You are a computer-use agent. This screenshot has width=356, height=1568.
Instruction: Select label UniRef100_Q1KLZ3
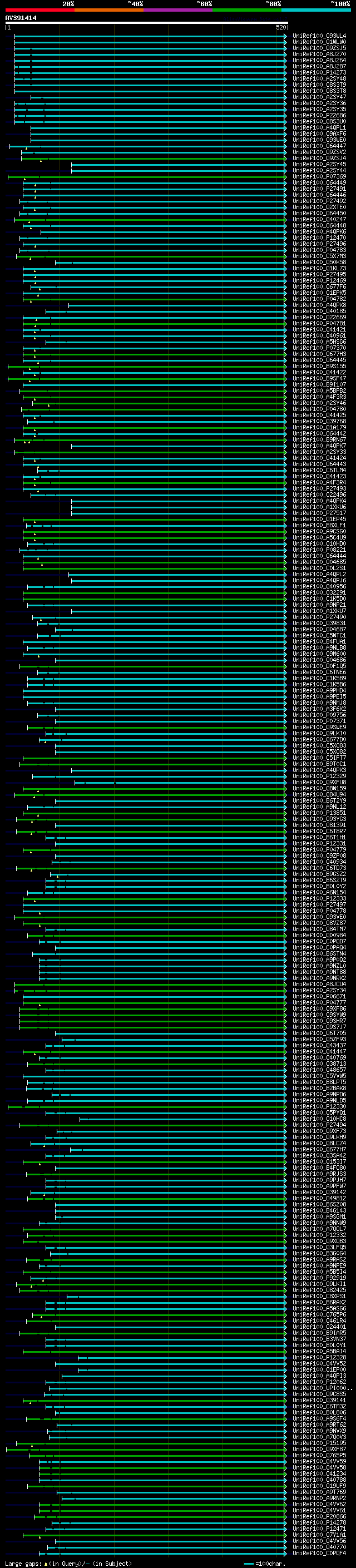point(319,269)
